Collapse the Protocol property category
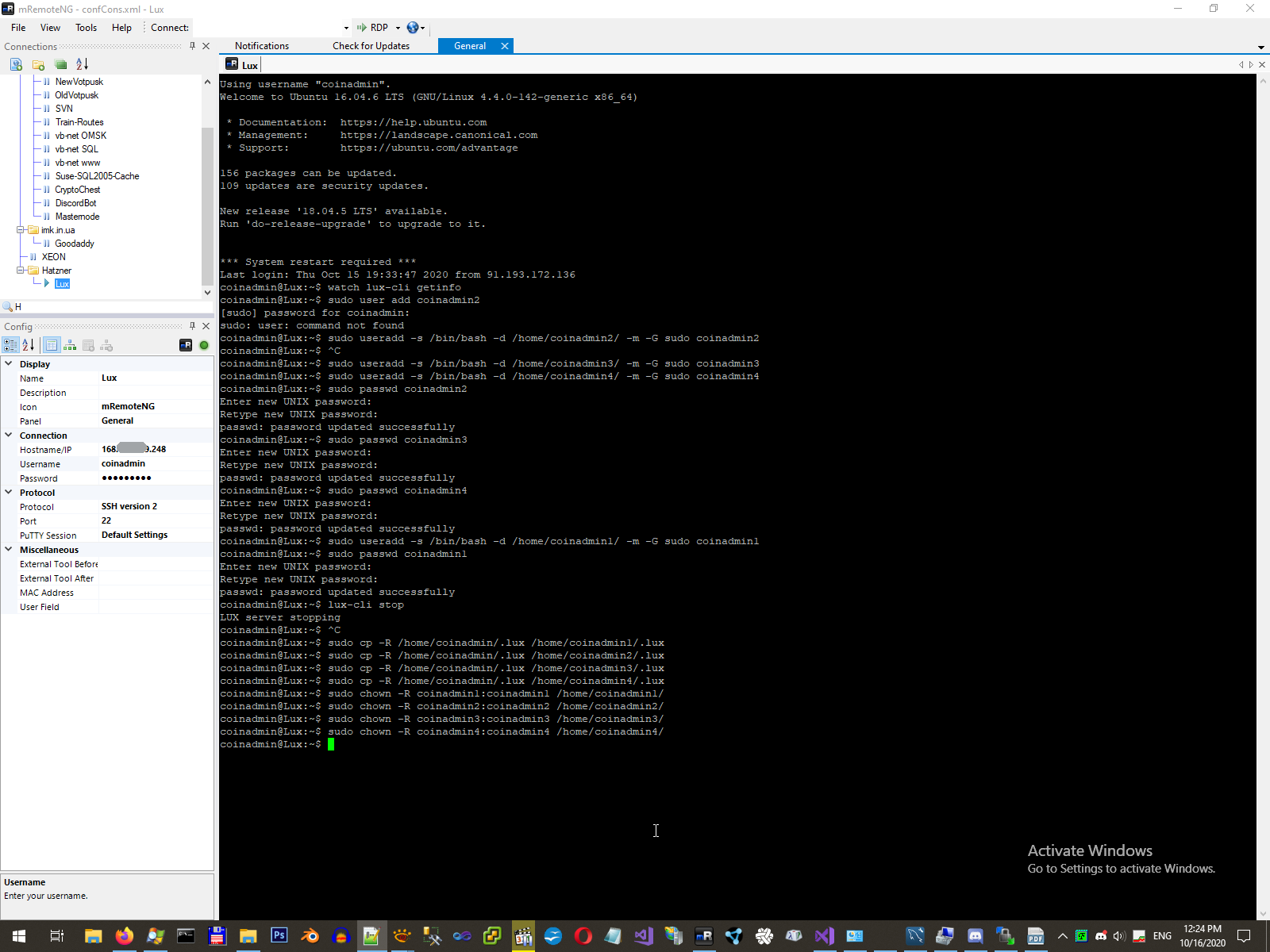This screenshot has height=952, width=1270. (9, 492)
